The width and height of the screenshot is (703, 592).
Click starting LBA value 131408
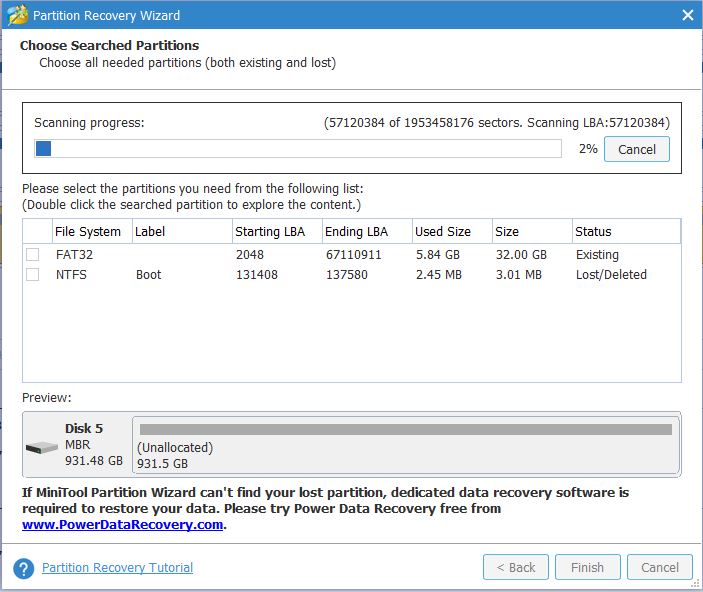257,274
